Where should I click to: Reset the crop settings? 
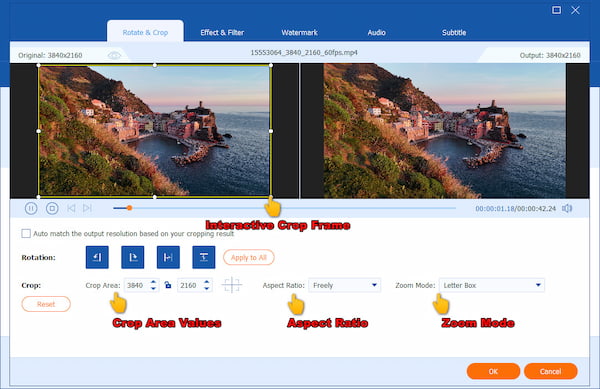pos(46,304)
